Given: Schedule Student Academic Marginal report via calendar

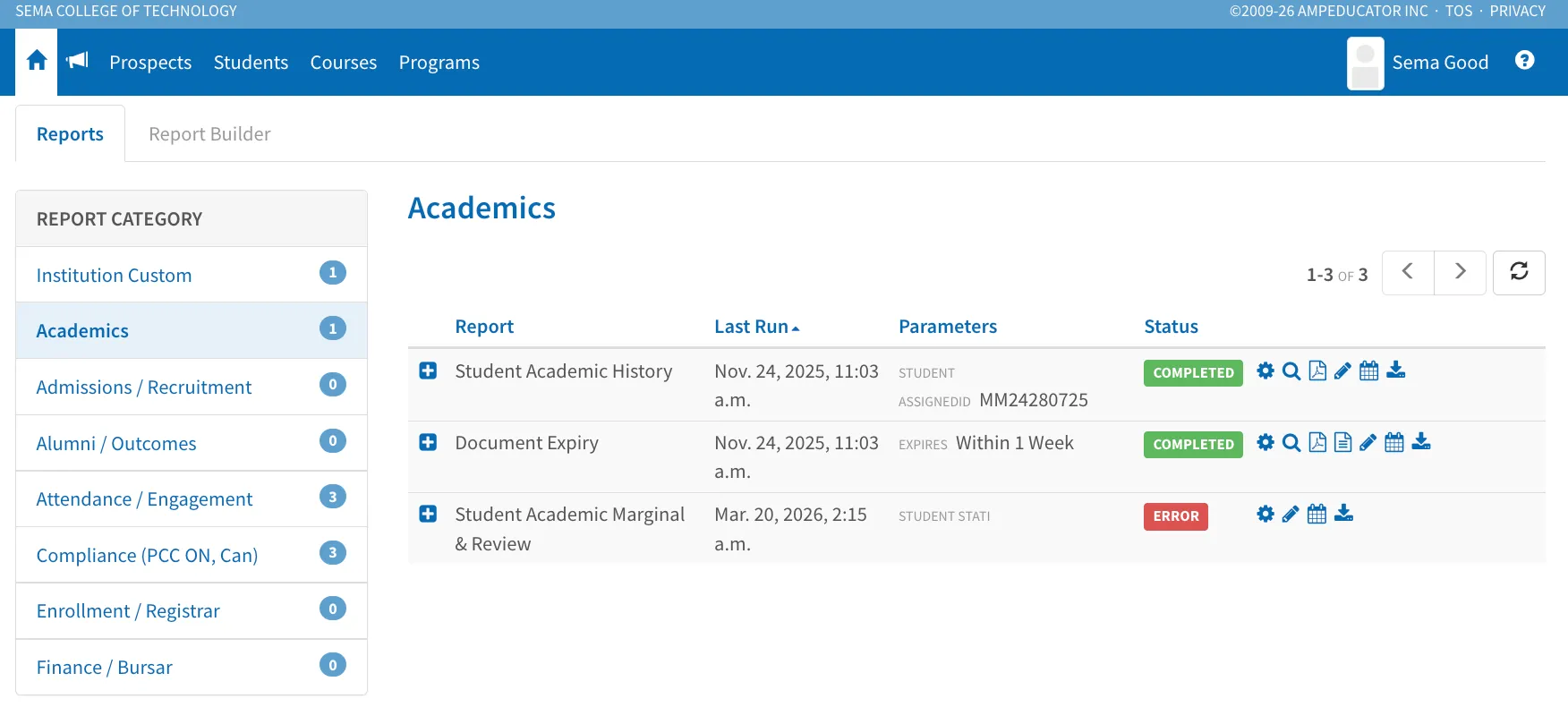Looking at the screenshot, I should 1317,514.
